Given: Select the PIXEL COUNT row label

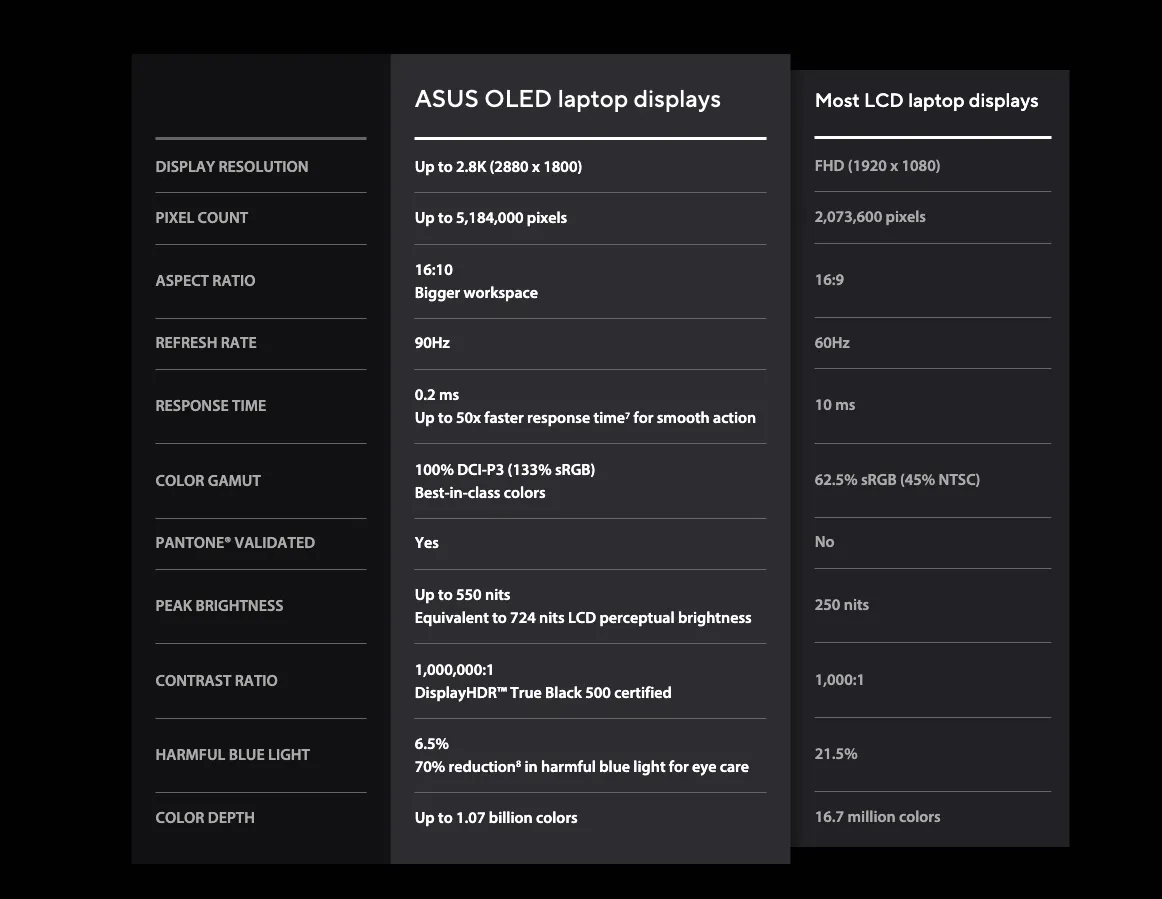Looking at the screenshot, I should click(202, 218).
